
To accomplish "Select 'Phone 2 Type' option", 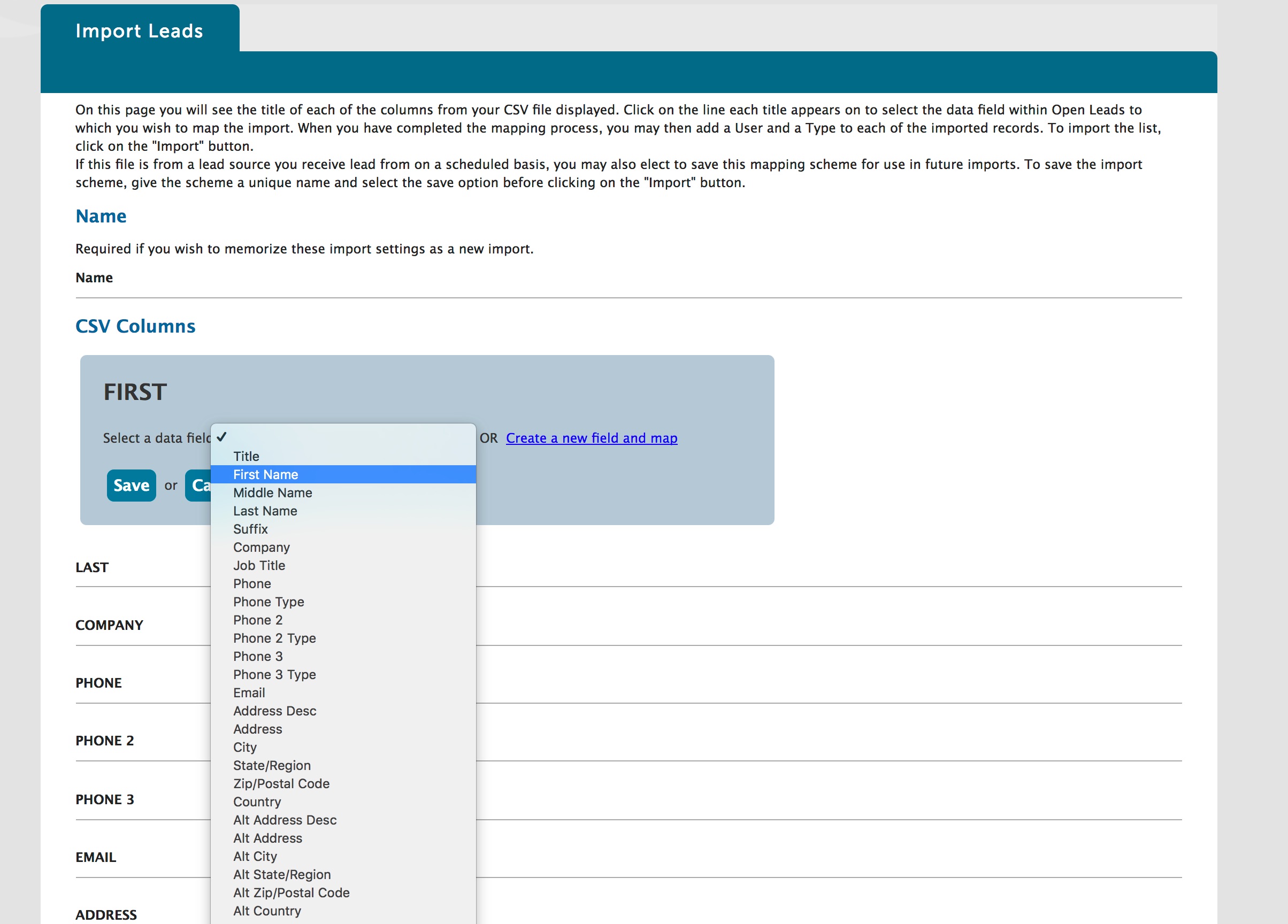I will (274, 638).
